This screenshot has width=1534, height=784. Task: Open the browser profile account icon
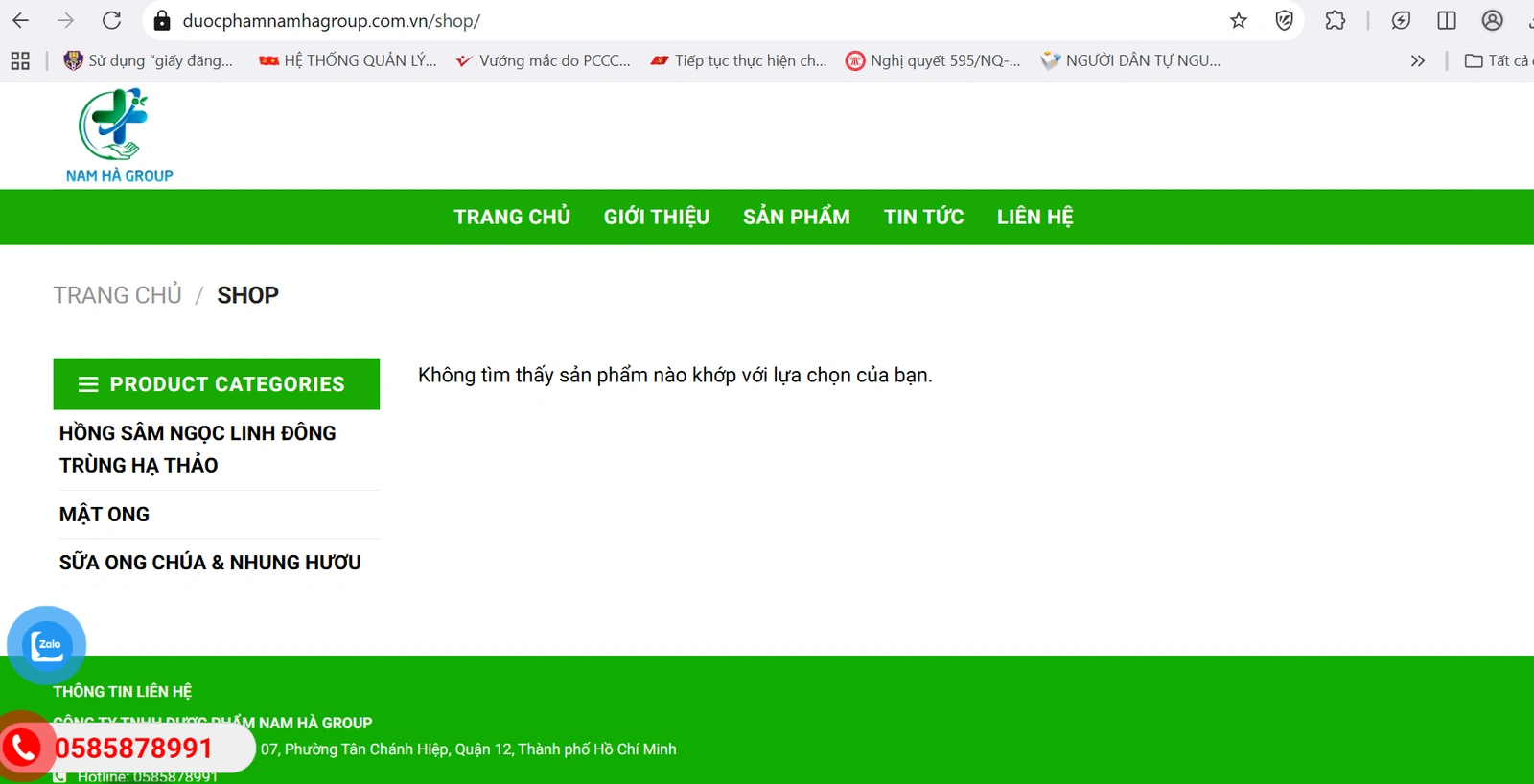tap(1492, 20)
